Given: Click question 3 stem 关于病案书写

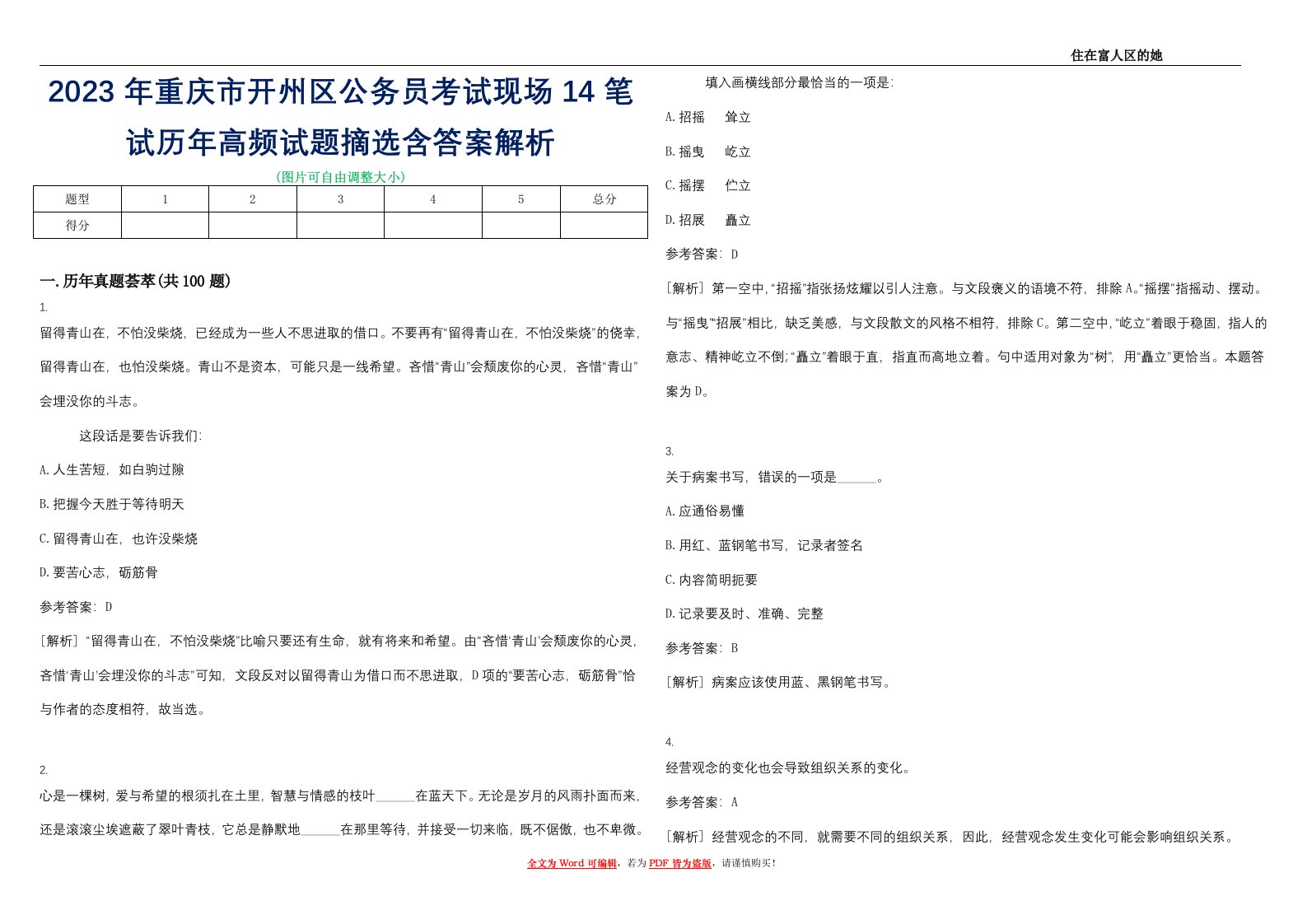Looking at the screenshot, I should click(x=775, y=477).
